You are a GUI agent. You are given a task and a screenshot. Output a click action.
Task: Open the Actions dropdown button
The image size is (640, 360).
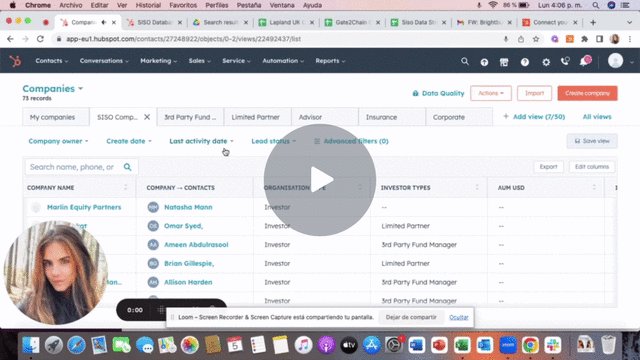point(491,93)
